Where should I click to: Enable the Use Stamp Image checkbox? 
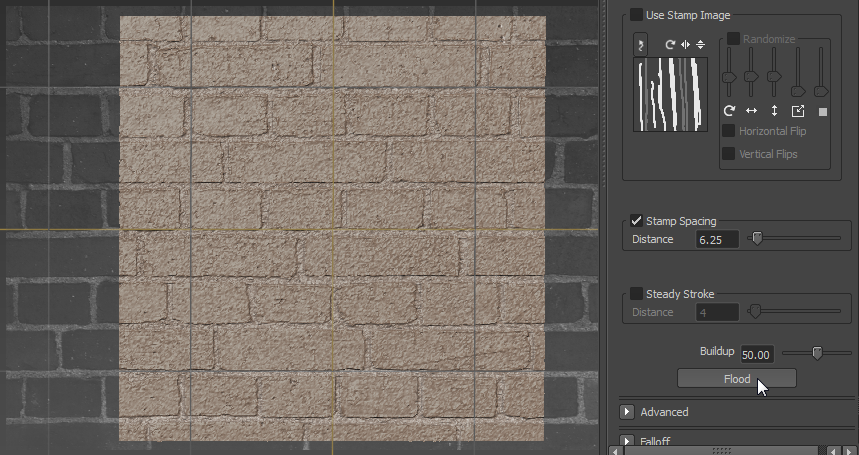pyautogui.click(x=637, y=15)
